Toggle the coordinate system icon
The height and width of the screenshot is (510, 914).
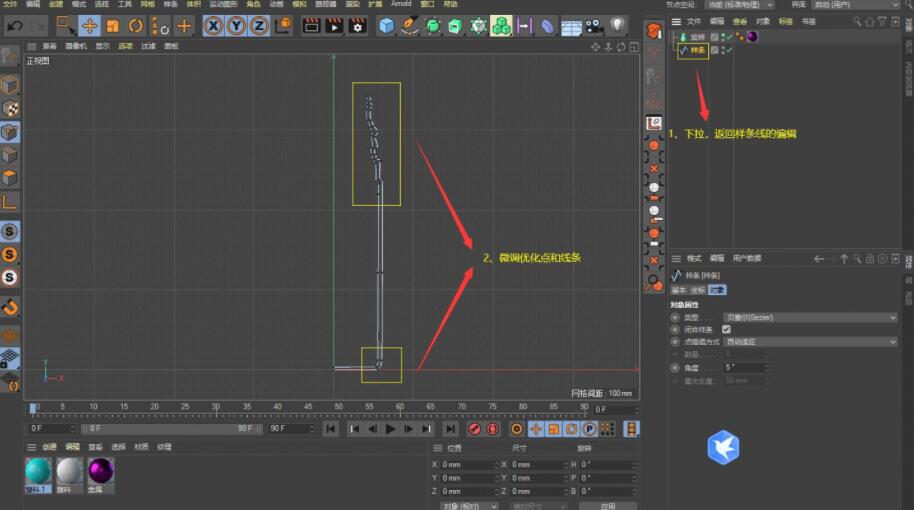coord(284,26)
